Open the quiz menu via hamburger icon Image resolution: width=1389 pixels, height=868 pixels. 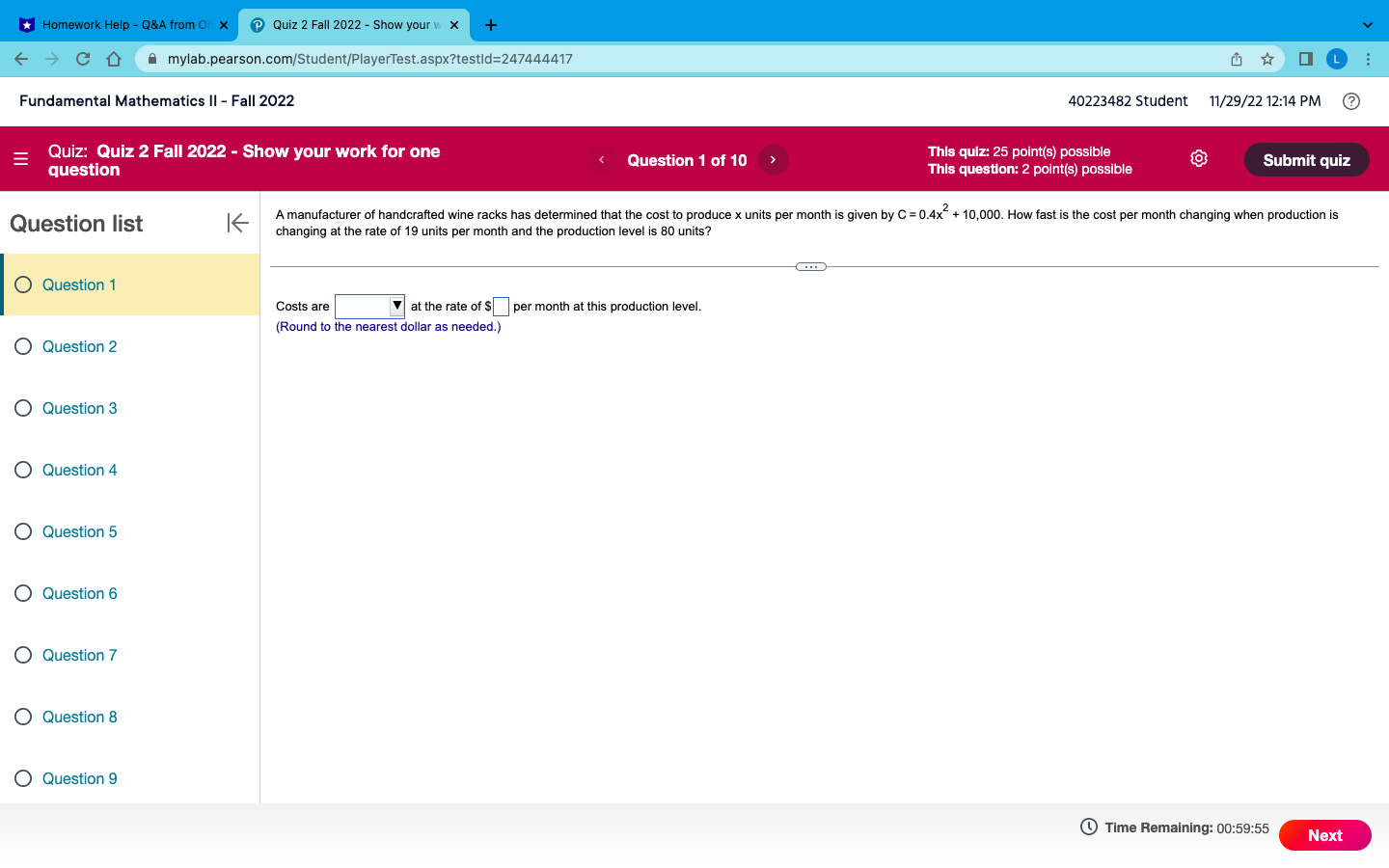[x=21, y=158]
